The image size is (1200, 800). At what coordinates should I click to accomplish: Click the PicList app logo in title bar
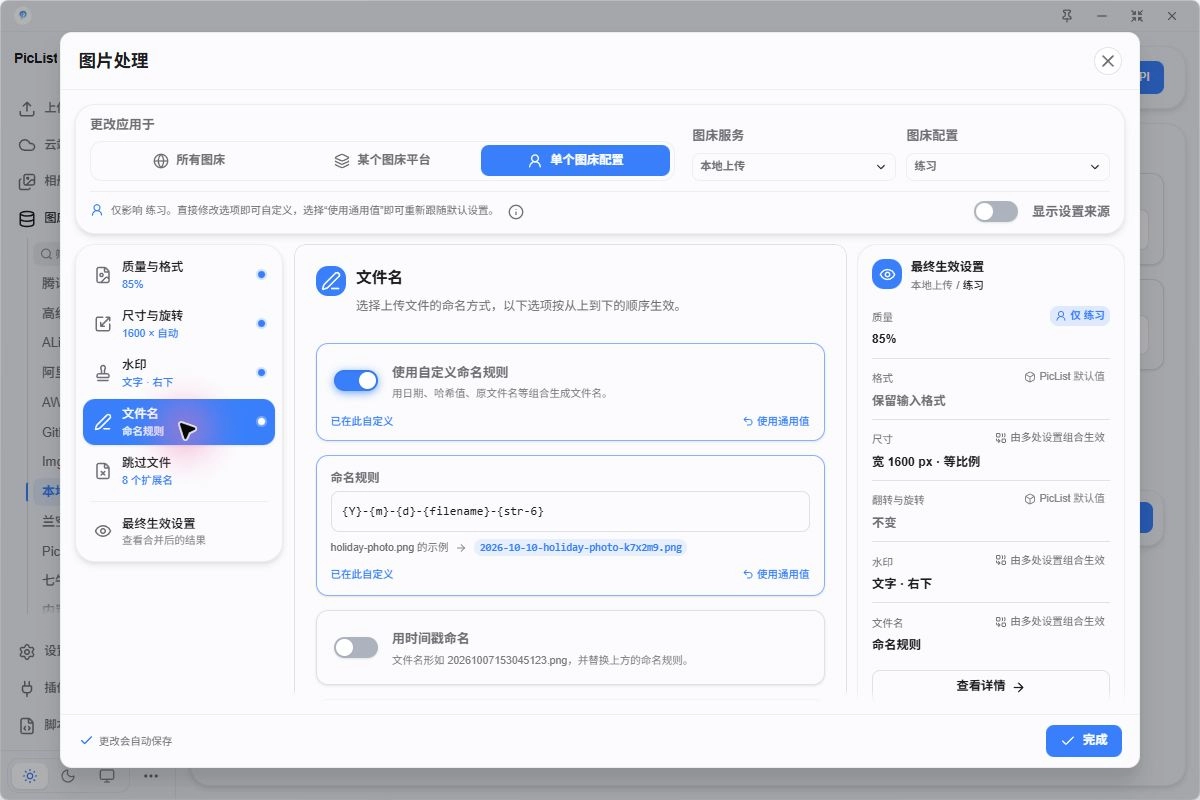tap(24, 15)
